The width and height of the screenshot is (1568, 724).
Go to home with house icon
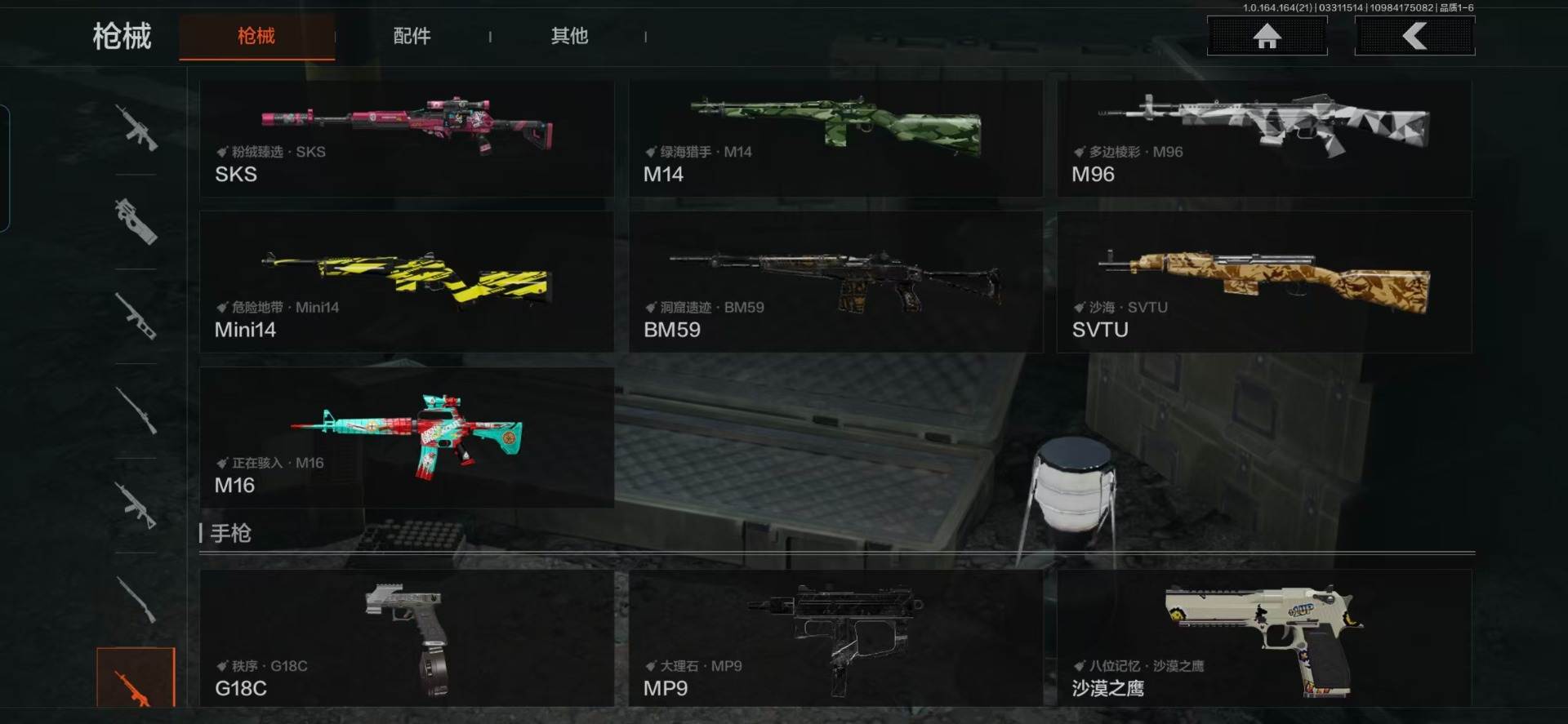pos(1267,36)
